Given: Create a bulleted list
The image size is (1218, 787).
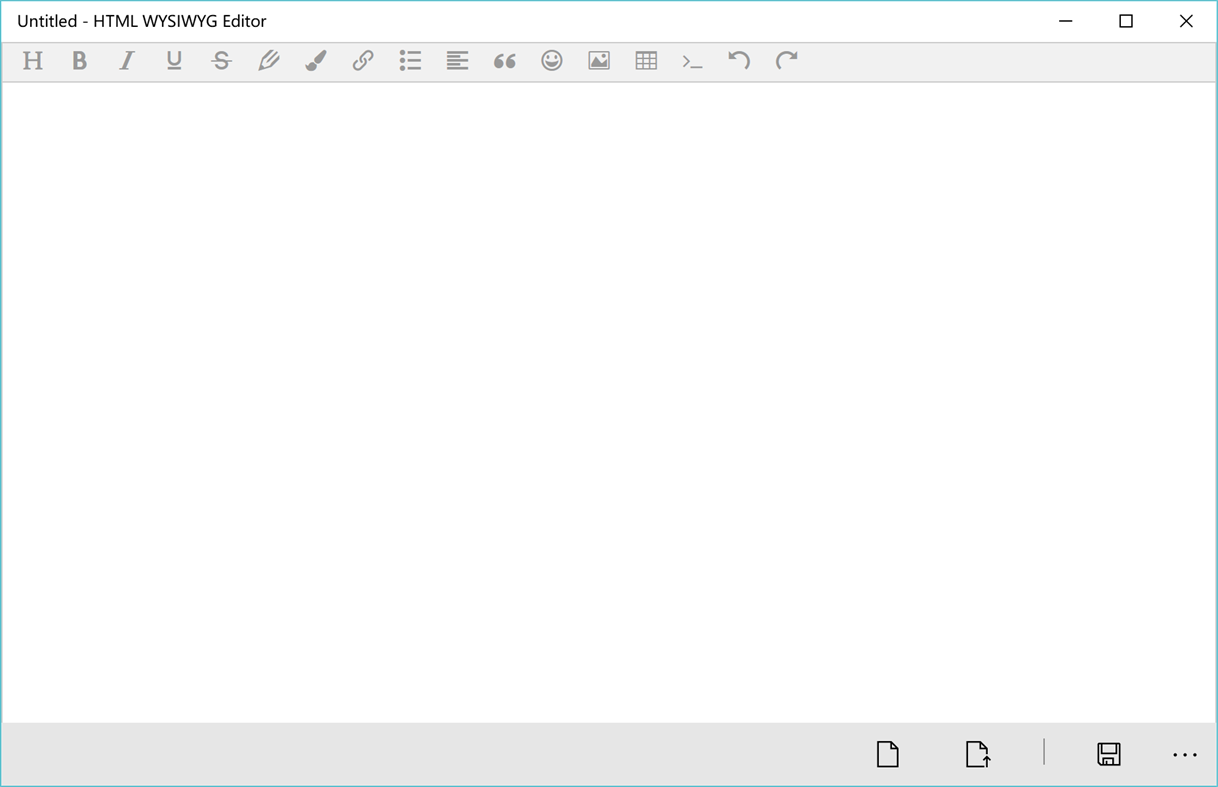Looking at the screenshot, I should 410,61.
